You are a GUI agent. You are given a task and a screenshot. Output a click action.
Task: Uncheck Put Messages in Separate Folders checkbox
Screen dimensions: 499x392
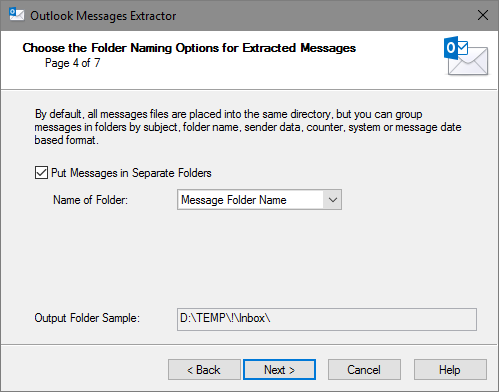(41, 173)
